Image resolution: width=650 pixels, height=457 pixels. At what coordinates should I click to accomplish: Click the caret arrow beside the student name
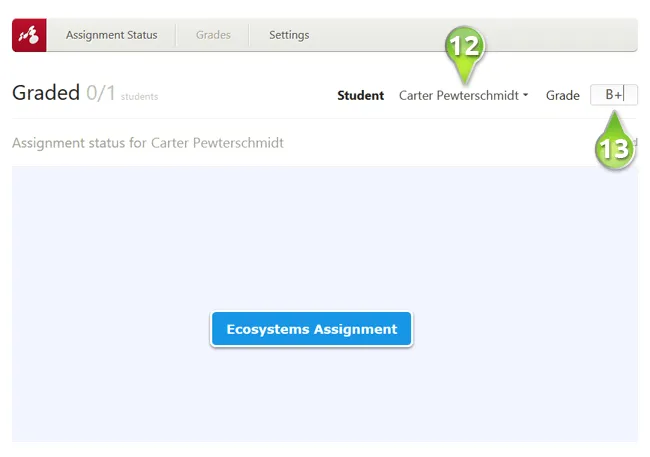526,96
